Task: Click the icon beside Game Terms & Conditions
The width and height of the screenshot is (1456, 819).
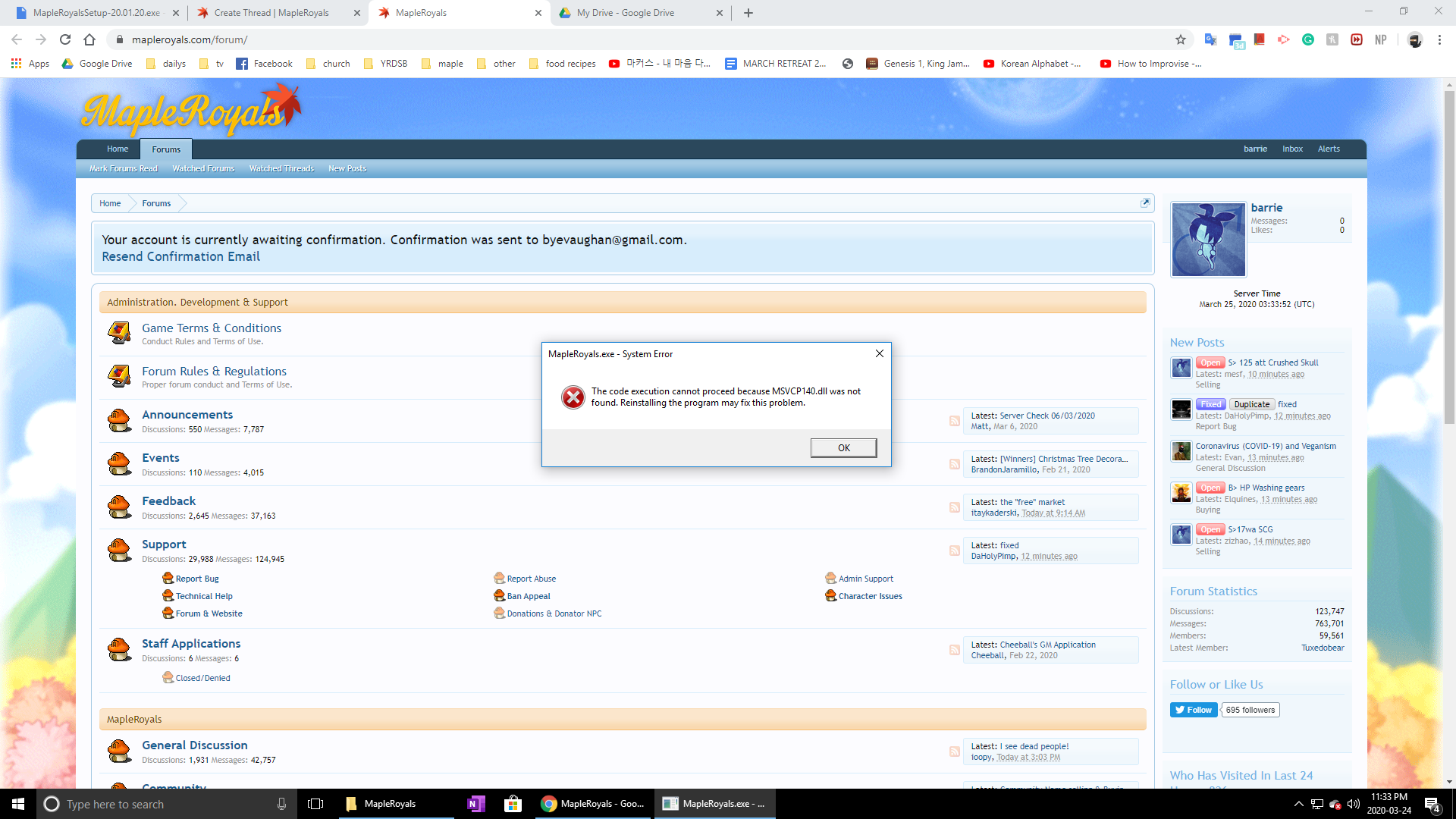Action: (x=119, y=333)
